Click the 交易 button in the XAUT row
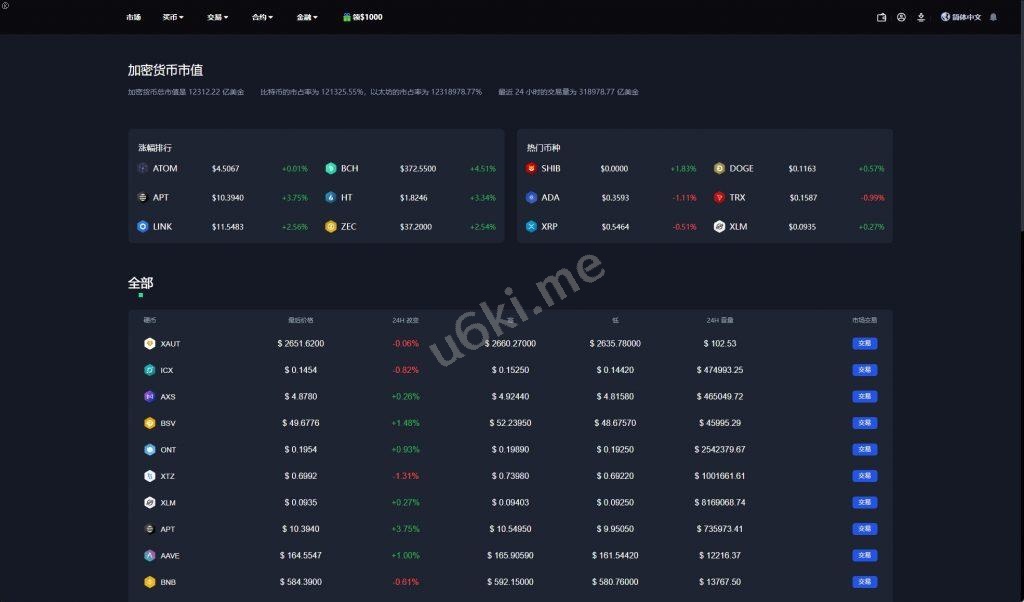 point(864,344)
